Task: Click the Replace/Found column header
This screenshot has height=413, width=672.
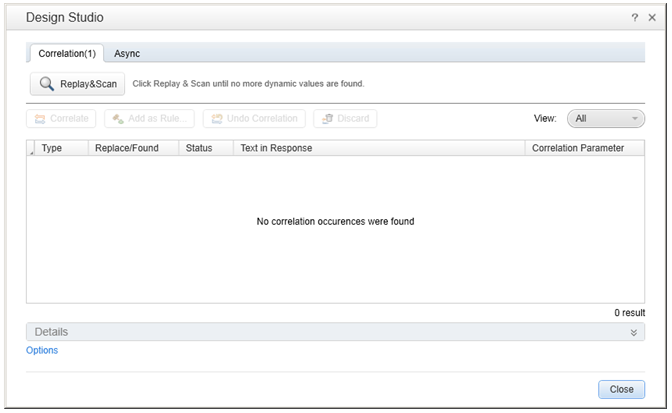Action: [126, 148]
